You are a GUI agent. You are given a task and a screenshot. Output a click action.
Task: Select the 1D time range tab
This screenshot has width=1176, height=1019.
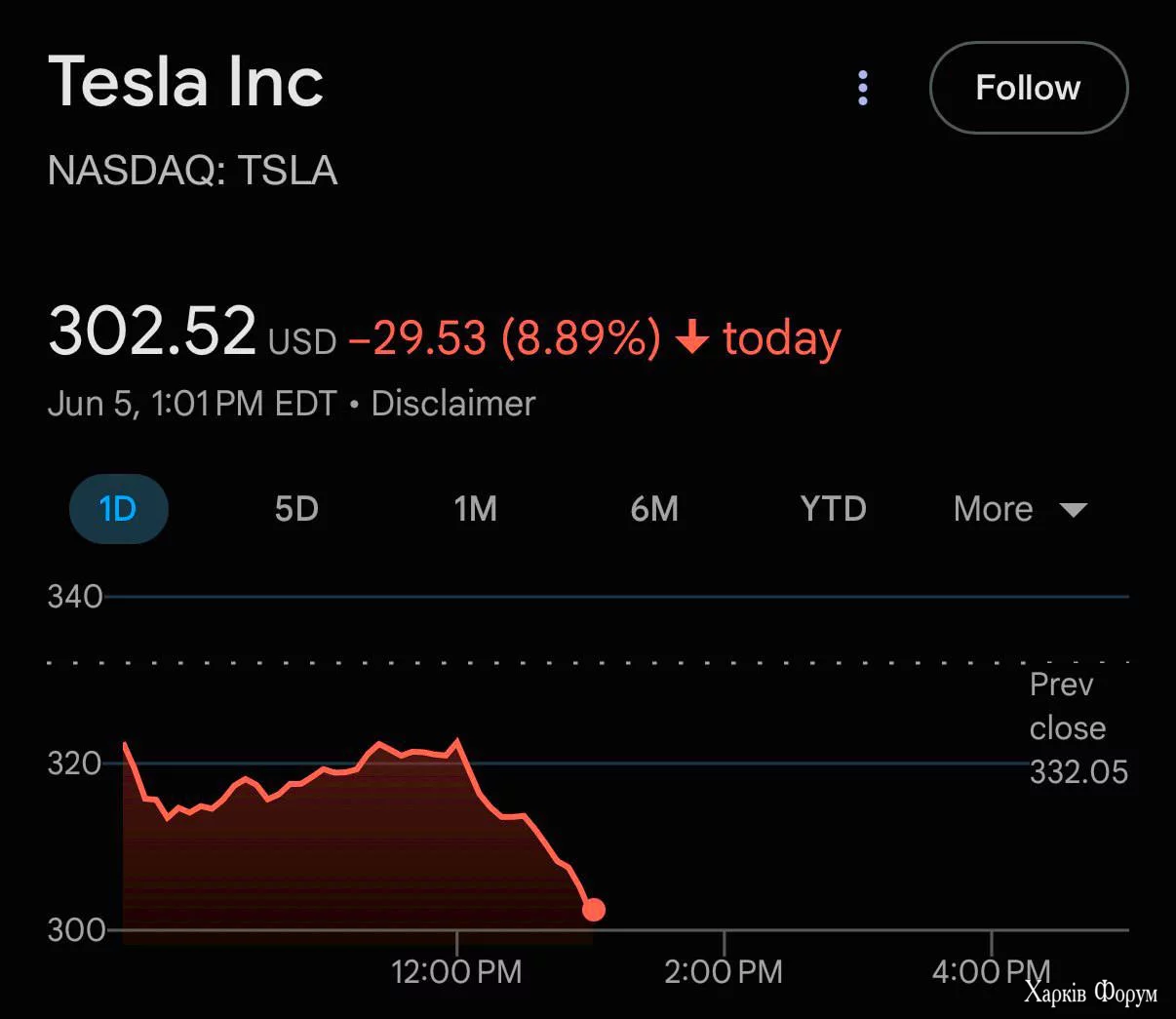[x=118, y=509]
